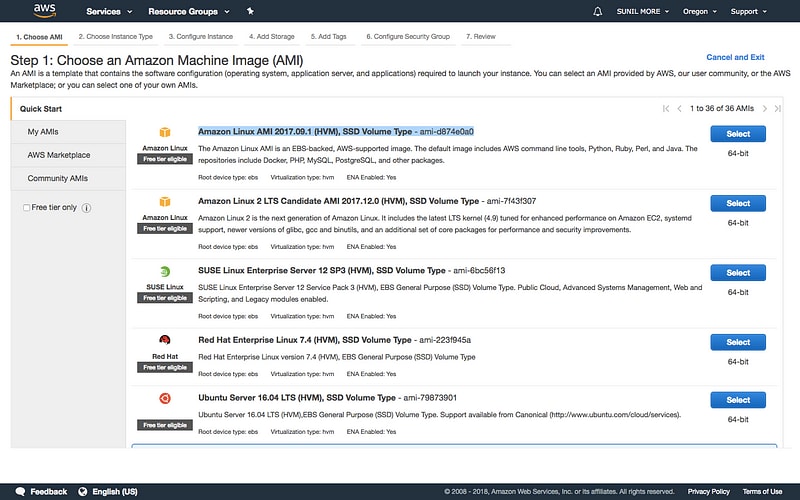Select the 1. Choose AMI step tab
The image size is (800, 500).
click(39, 37)
